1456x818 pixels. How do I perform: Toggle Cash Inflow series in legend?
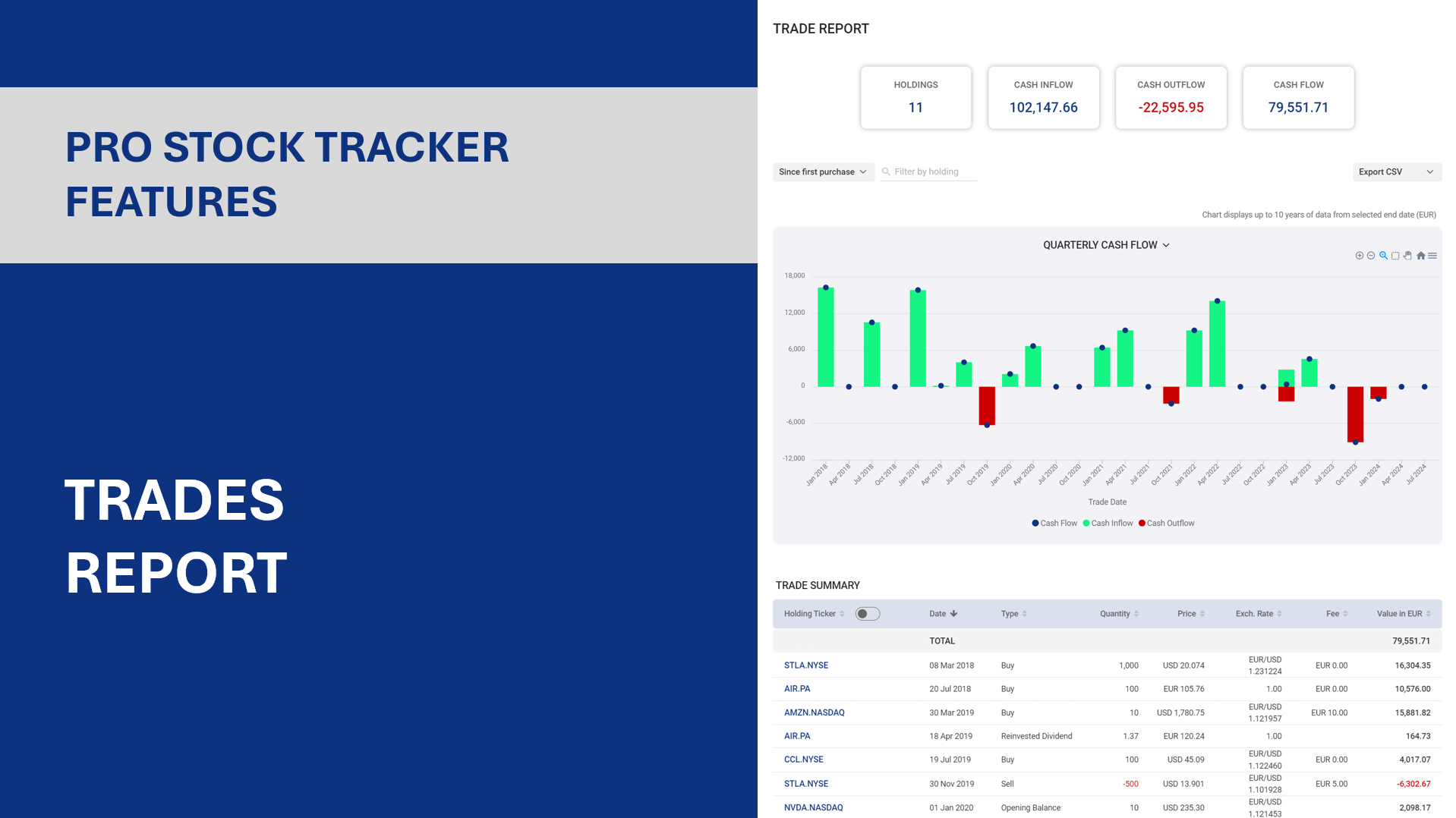click(1108, 524)
